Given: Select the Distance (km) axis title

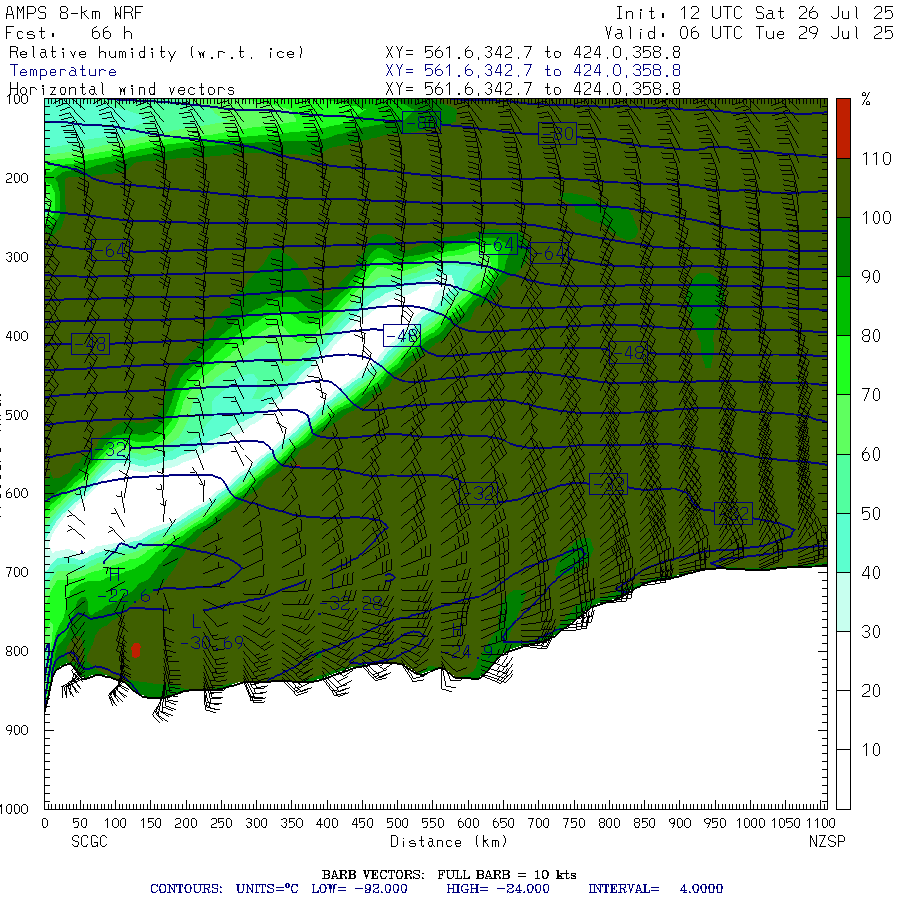Looking at the screenshot, I should pos(449,841).
